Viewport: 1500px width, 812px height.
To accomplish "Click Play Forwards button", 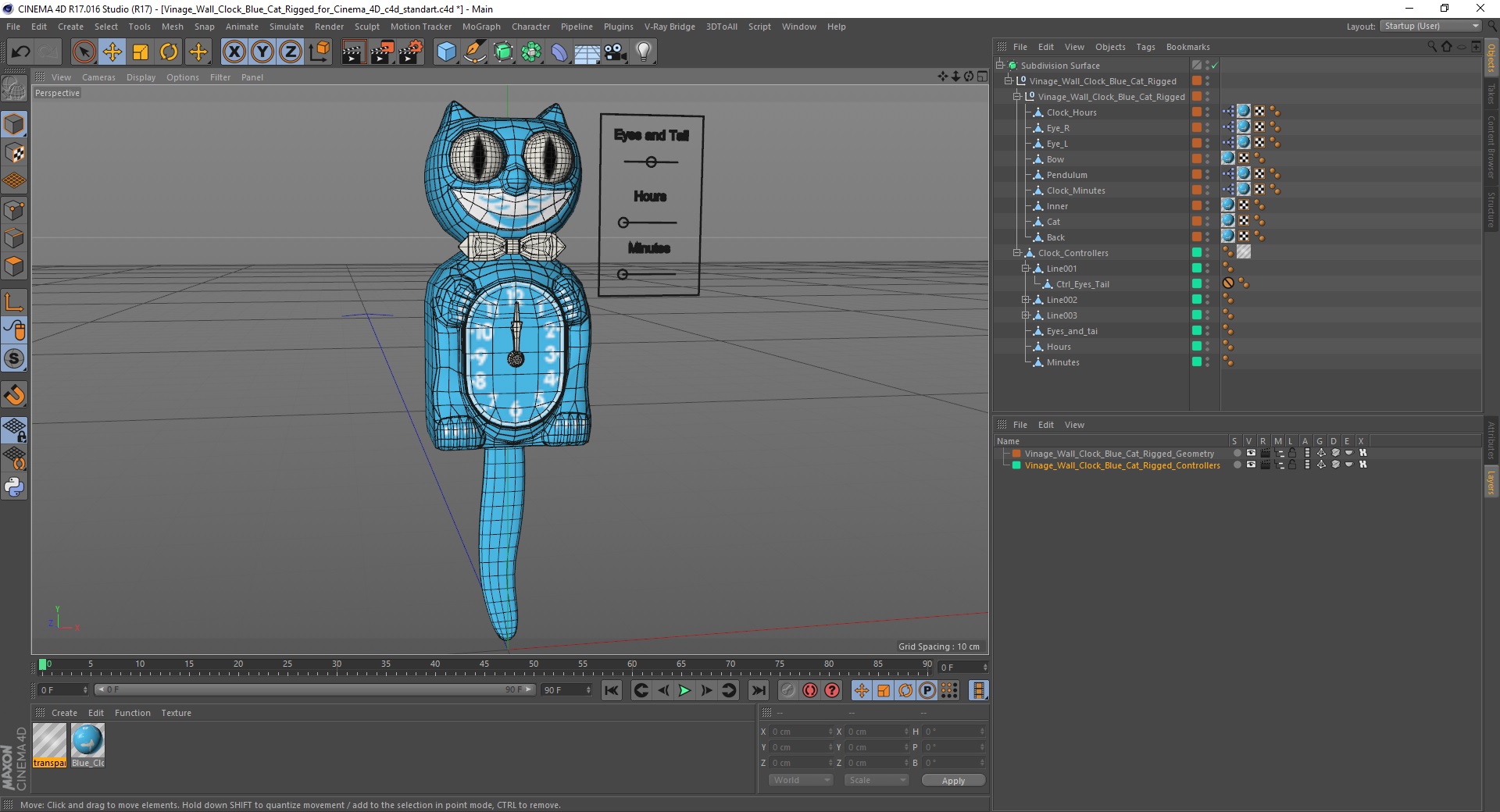I will (x=684, y=690).
